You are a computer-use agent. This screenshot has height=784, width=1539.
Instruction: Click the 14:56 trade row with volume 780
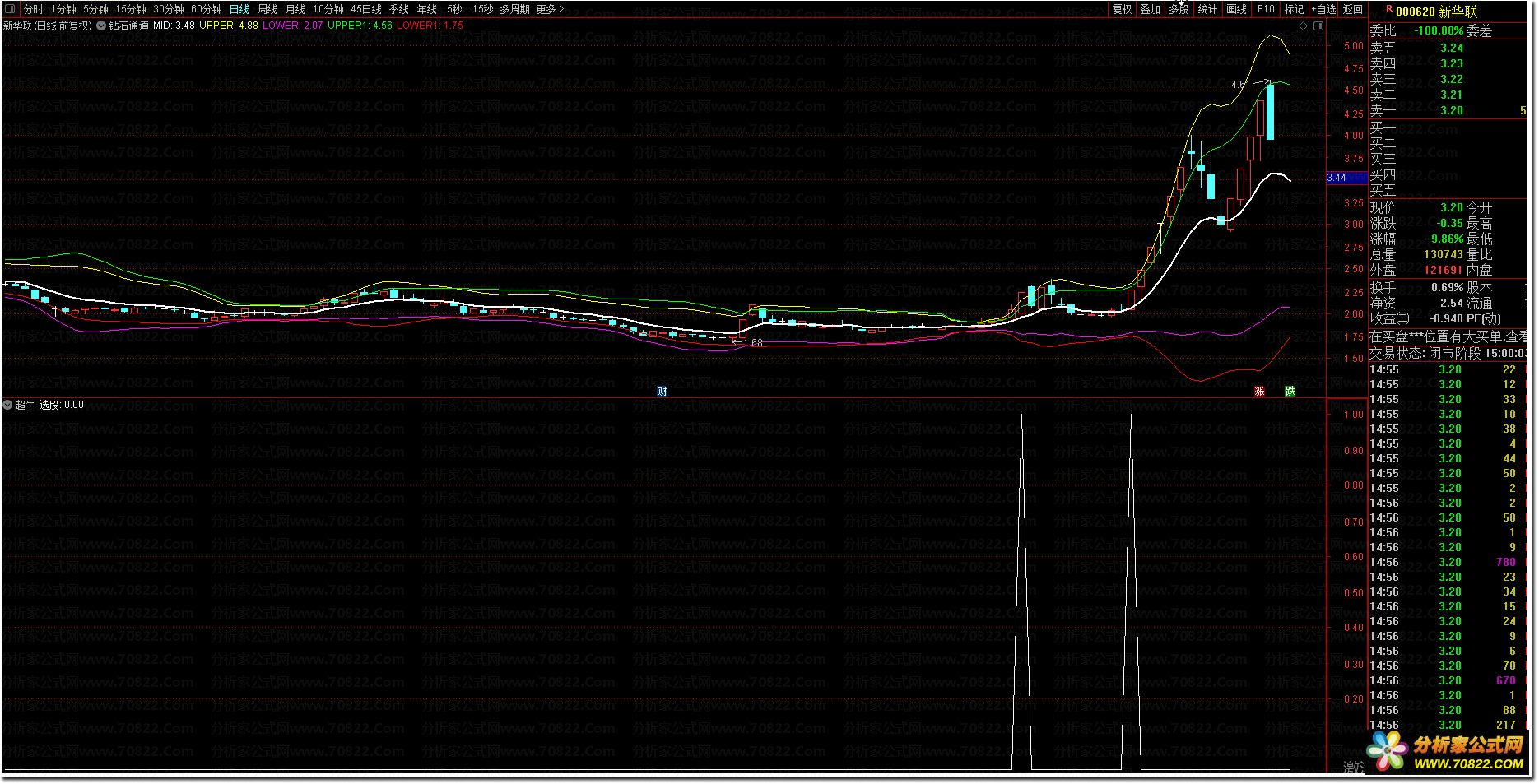[1448, 562]
